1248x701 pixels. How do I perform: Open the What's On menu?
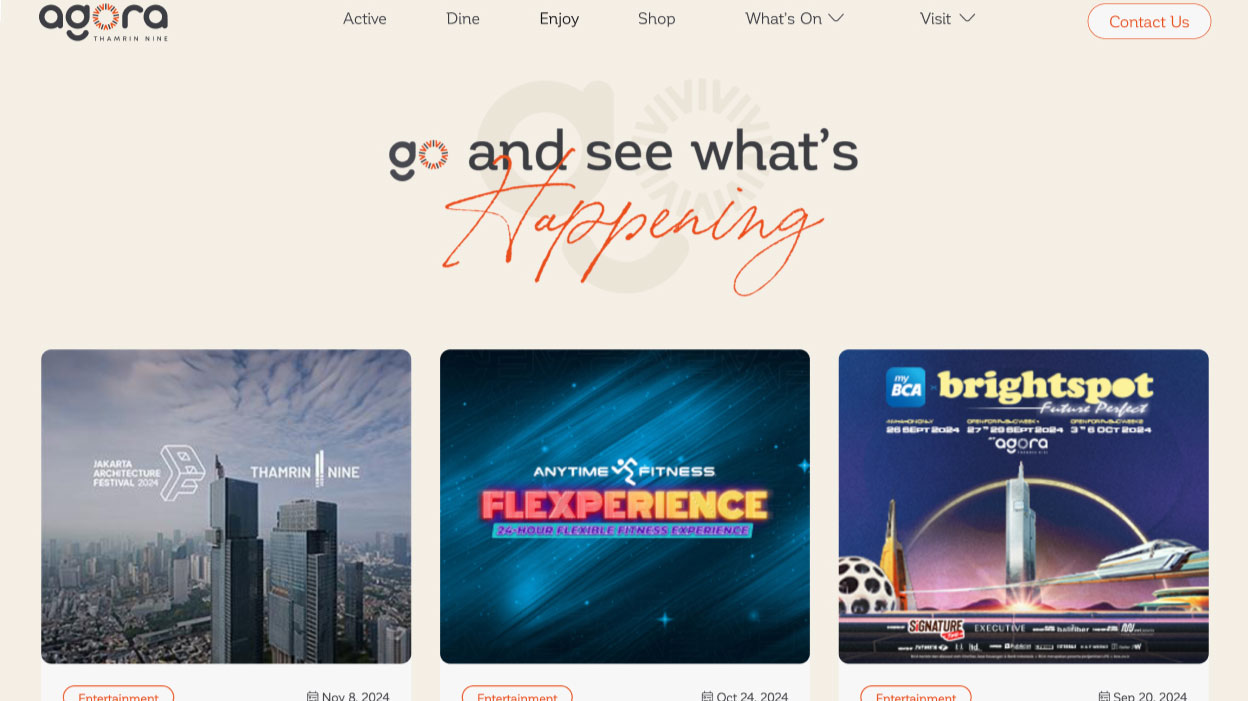pyautogui.click(x=783, y=18)
